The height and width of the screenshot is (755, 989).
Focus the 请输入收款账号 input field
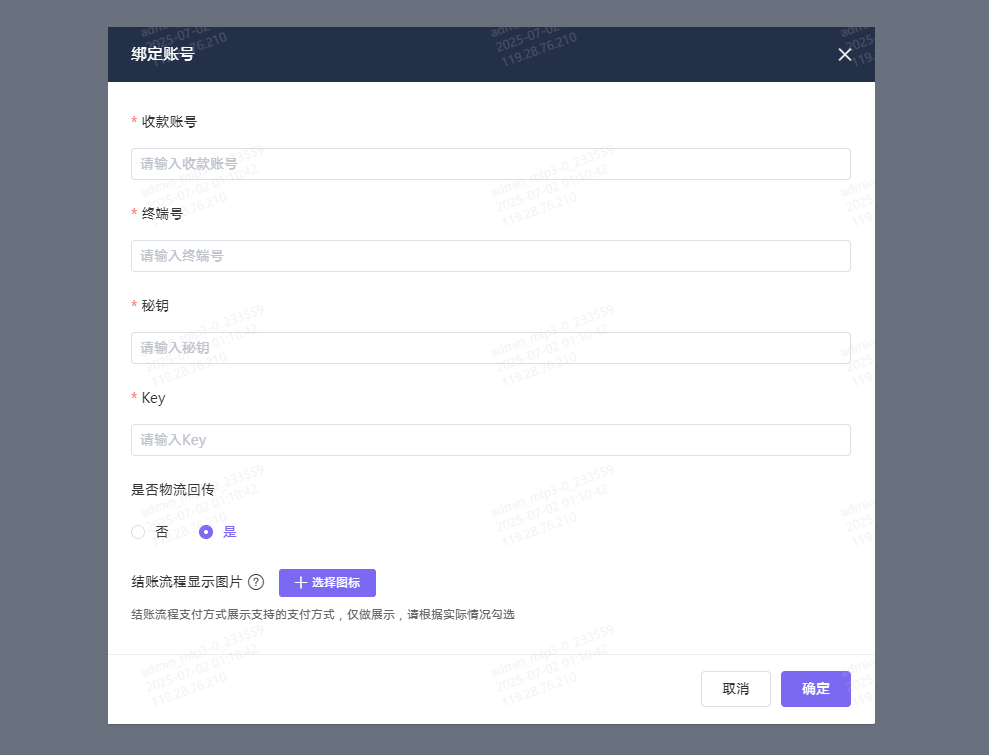(x=490, y=164)
